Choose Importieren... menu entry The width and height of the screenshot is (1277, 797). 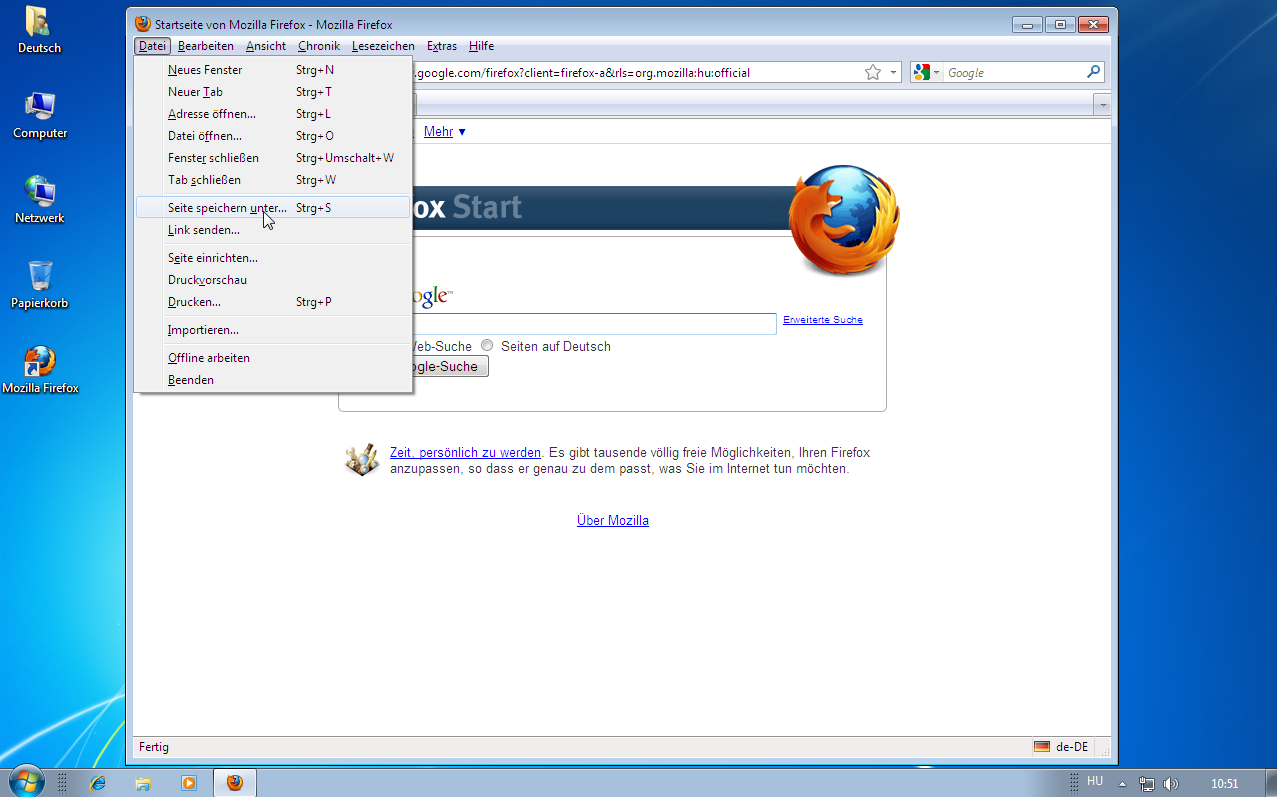click(x=273, y=330)
